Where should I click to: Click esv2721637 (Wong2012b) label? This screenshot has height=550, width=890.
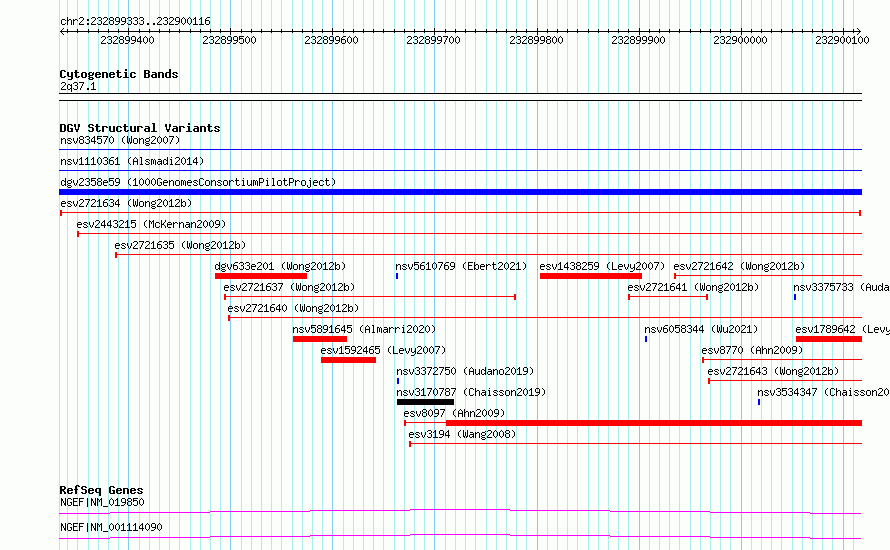click(289, 287)
